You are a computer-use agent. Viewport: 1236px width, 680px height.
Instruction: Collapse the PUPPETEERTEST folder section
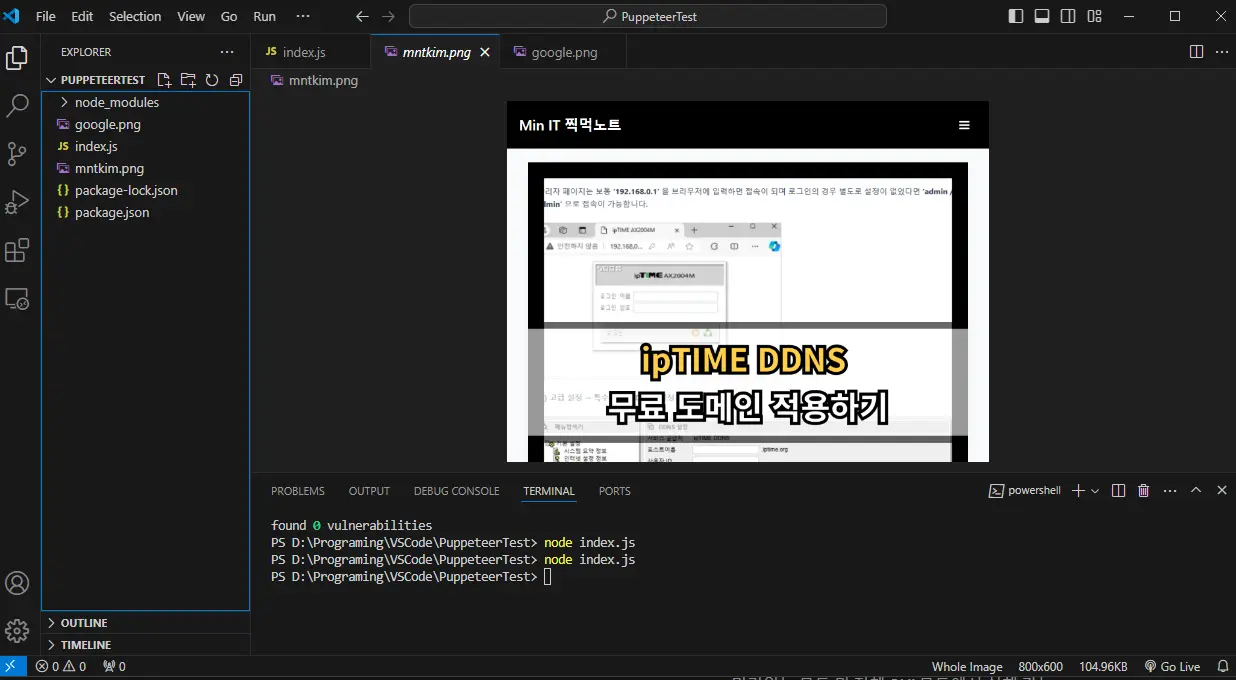click(98, 80)
